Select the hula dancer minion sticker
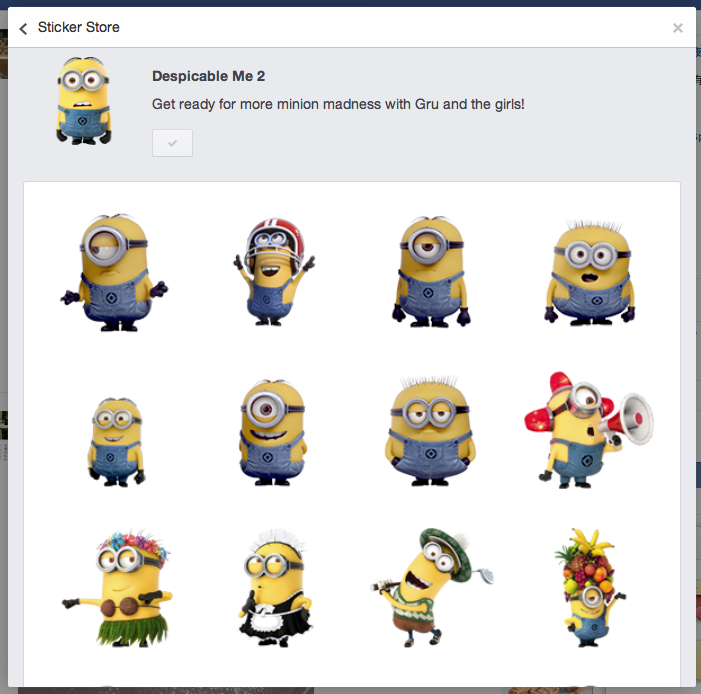The image size is (701, 694). point(117,588)
